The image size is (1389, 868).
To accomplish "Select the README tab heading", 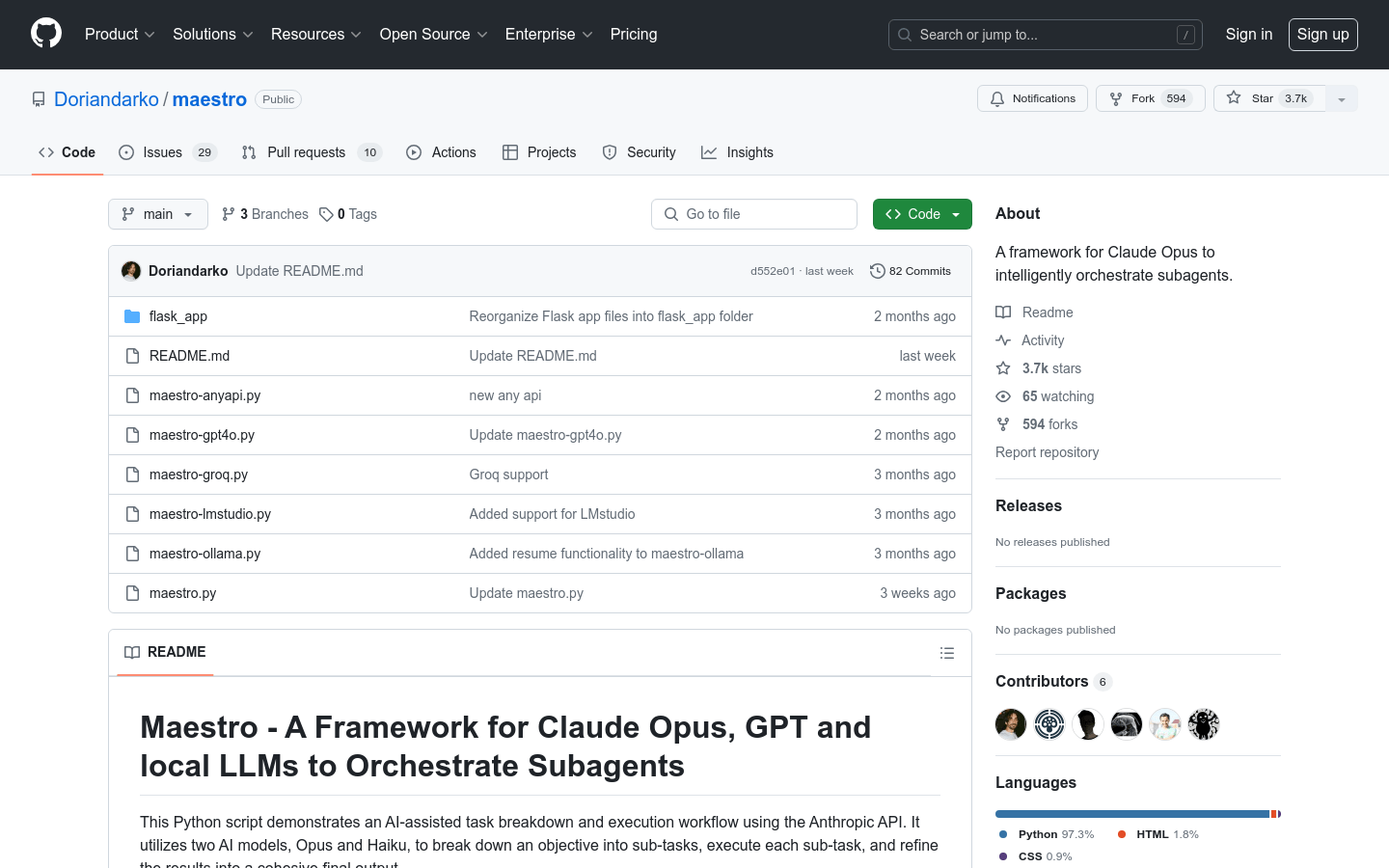I will (x=166, y=653).
